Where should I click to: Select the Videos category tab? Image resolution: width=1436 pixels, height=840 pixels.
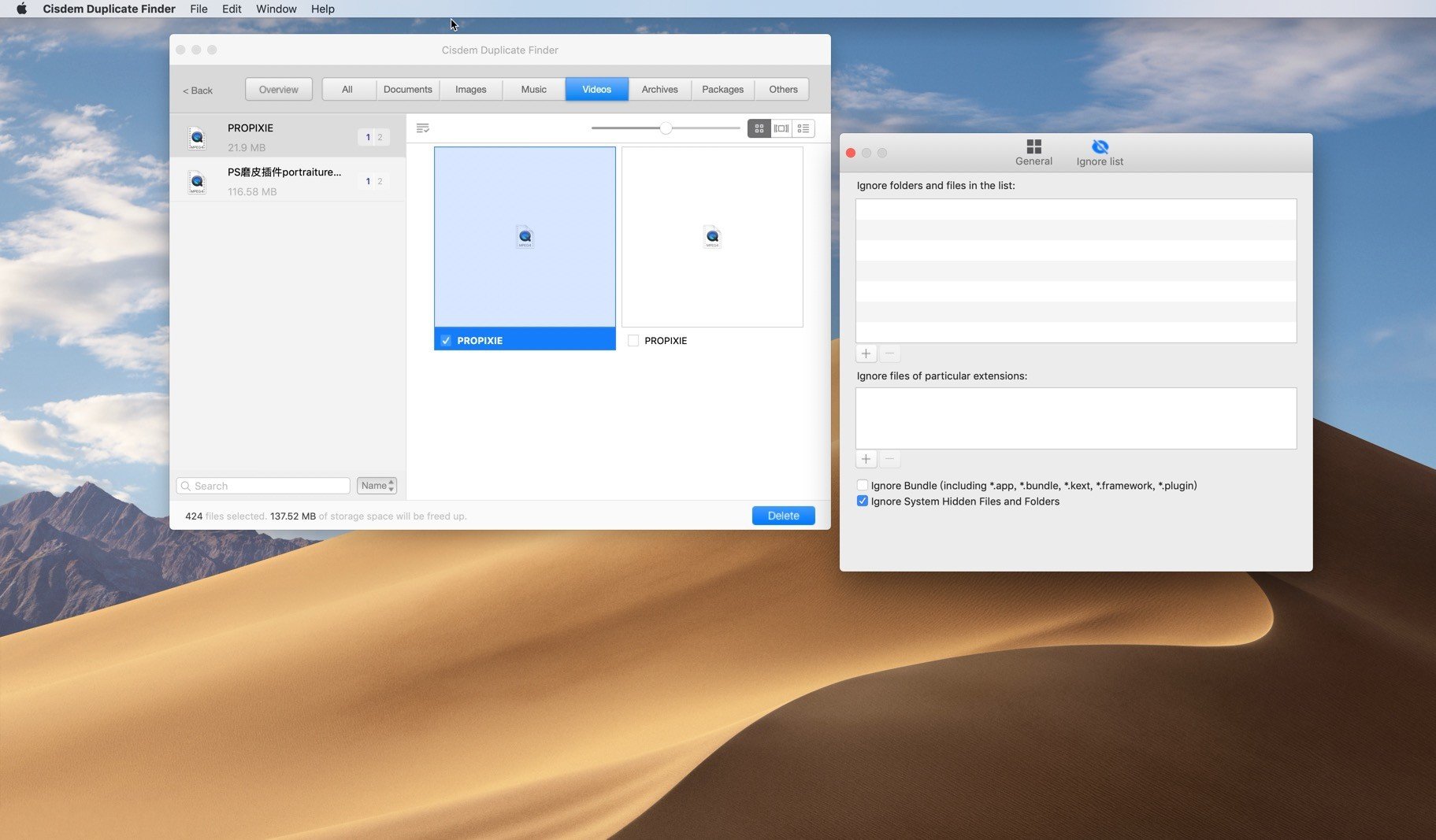pos(596,89)
